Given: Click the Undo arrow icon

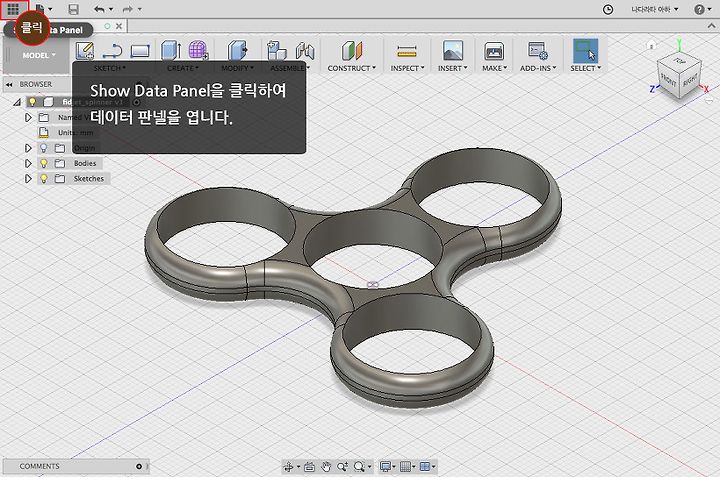Looking at the screenshot, I should pos(99,9).
